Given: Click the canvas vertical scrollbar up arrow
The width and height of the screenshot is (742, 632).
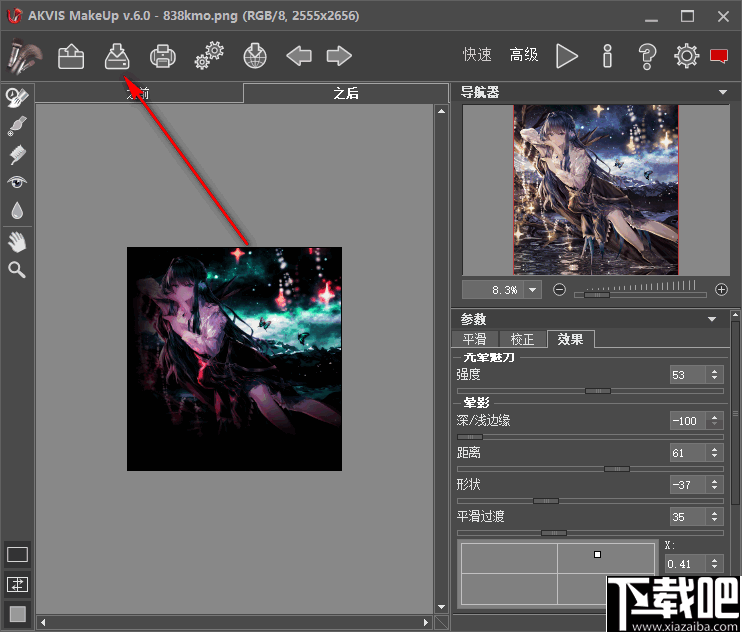Looking at the screenshot, I should coord(441,111).
